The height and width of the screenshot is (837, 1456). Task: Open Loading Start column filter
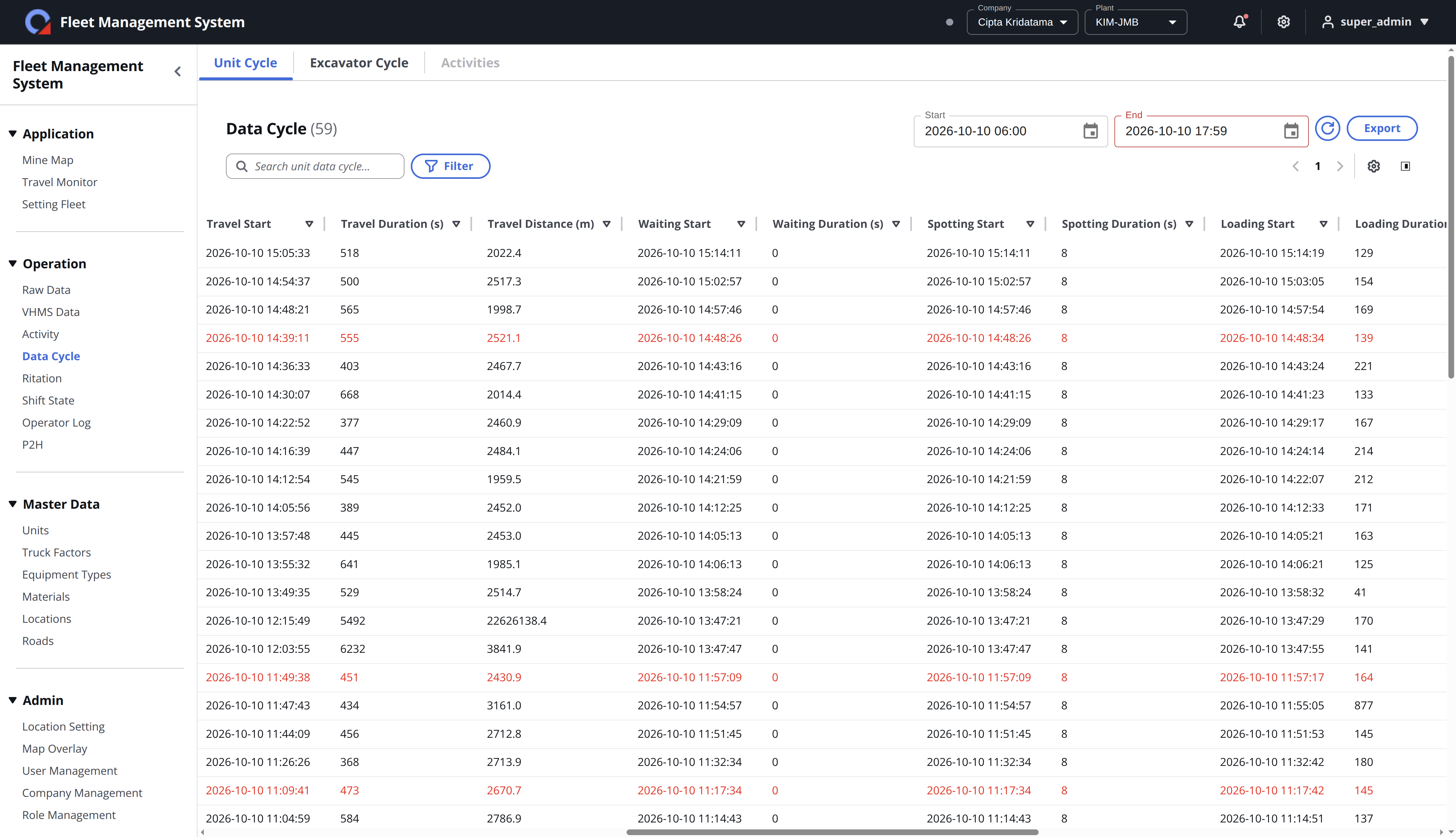[1323, 224]
